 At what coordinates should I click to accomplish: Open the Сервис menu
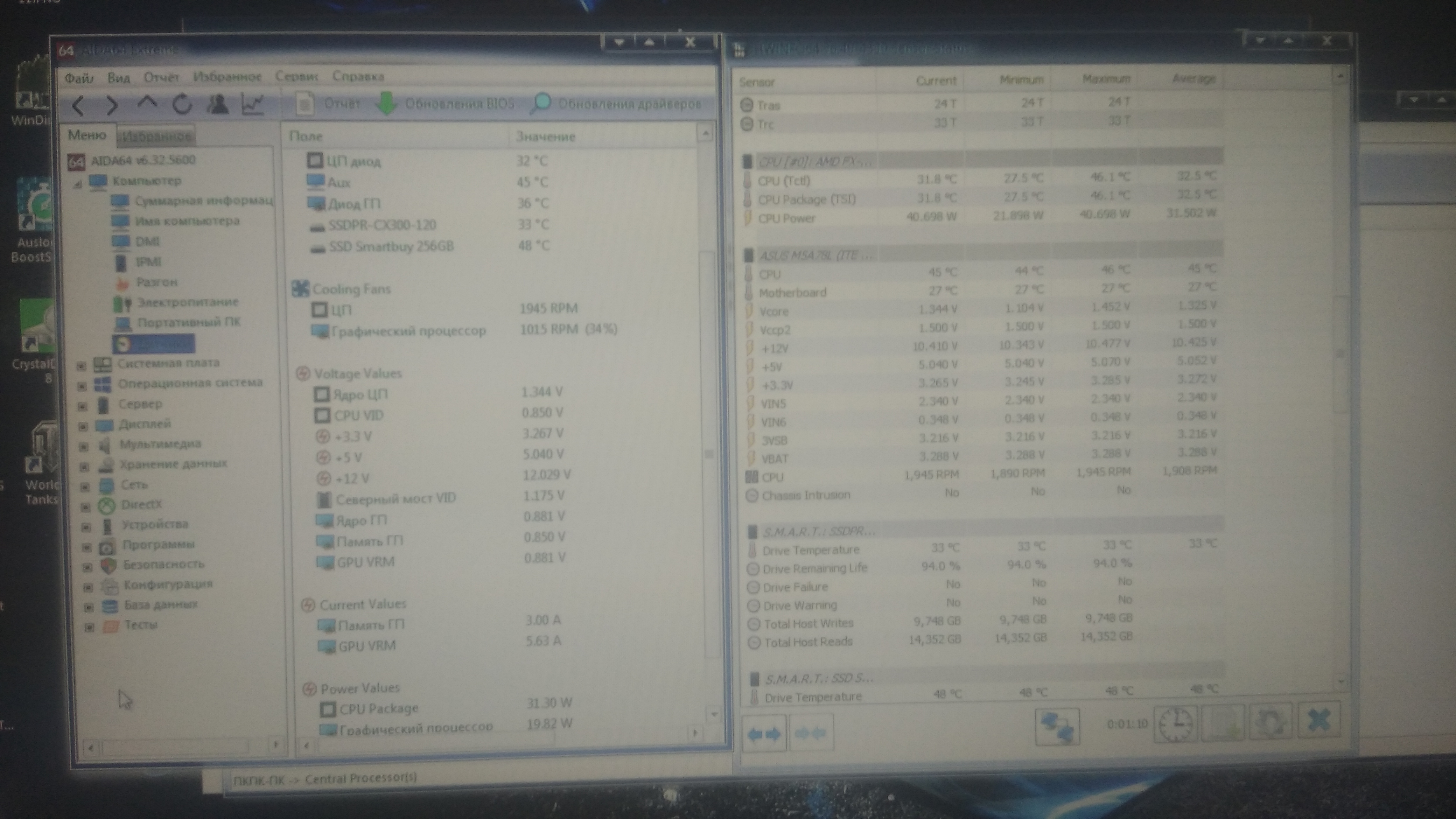(296, 77)
